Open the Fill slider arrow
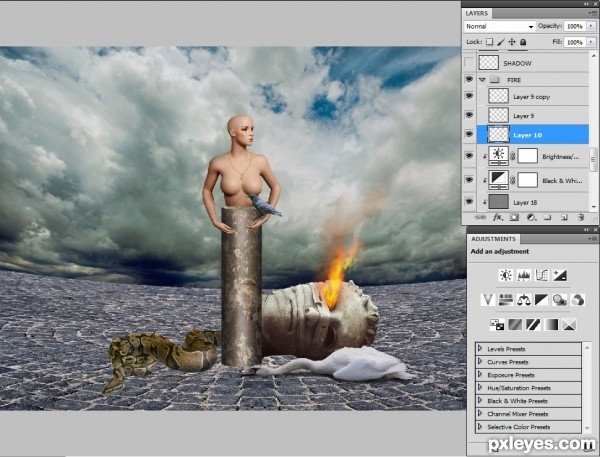 point(591,42)
